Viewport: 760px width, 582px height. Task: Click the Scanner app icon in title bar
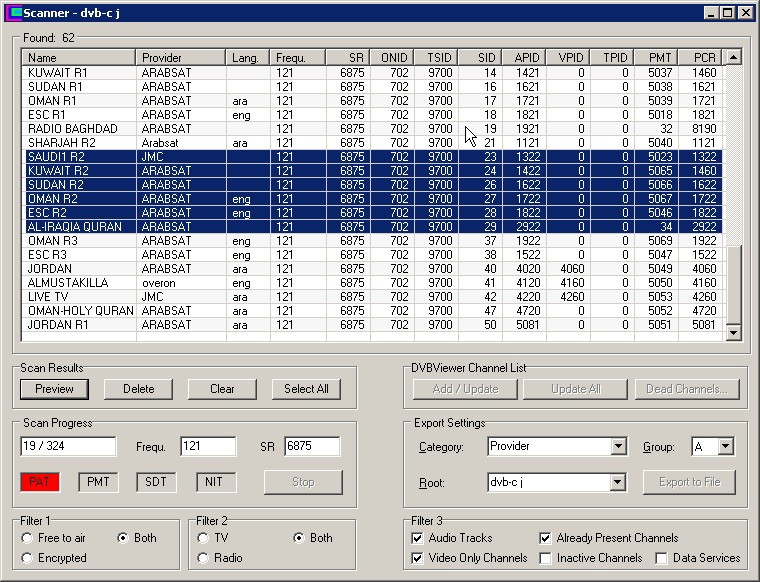pyautogui.click(x=12, y=13)
